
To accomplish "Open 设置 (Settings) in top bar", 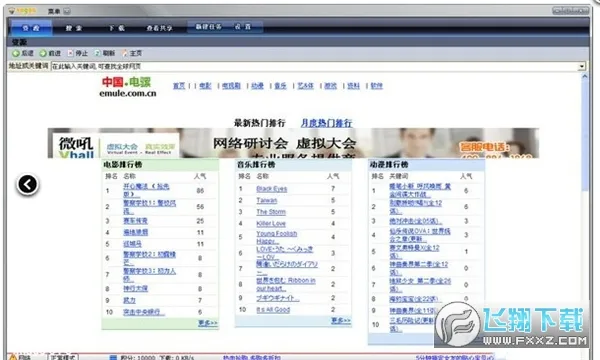I will point(243,27).
